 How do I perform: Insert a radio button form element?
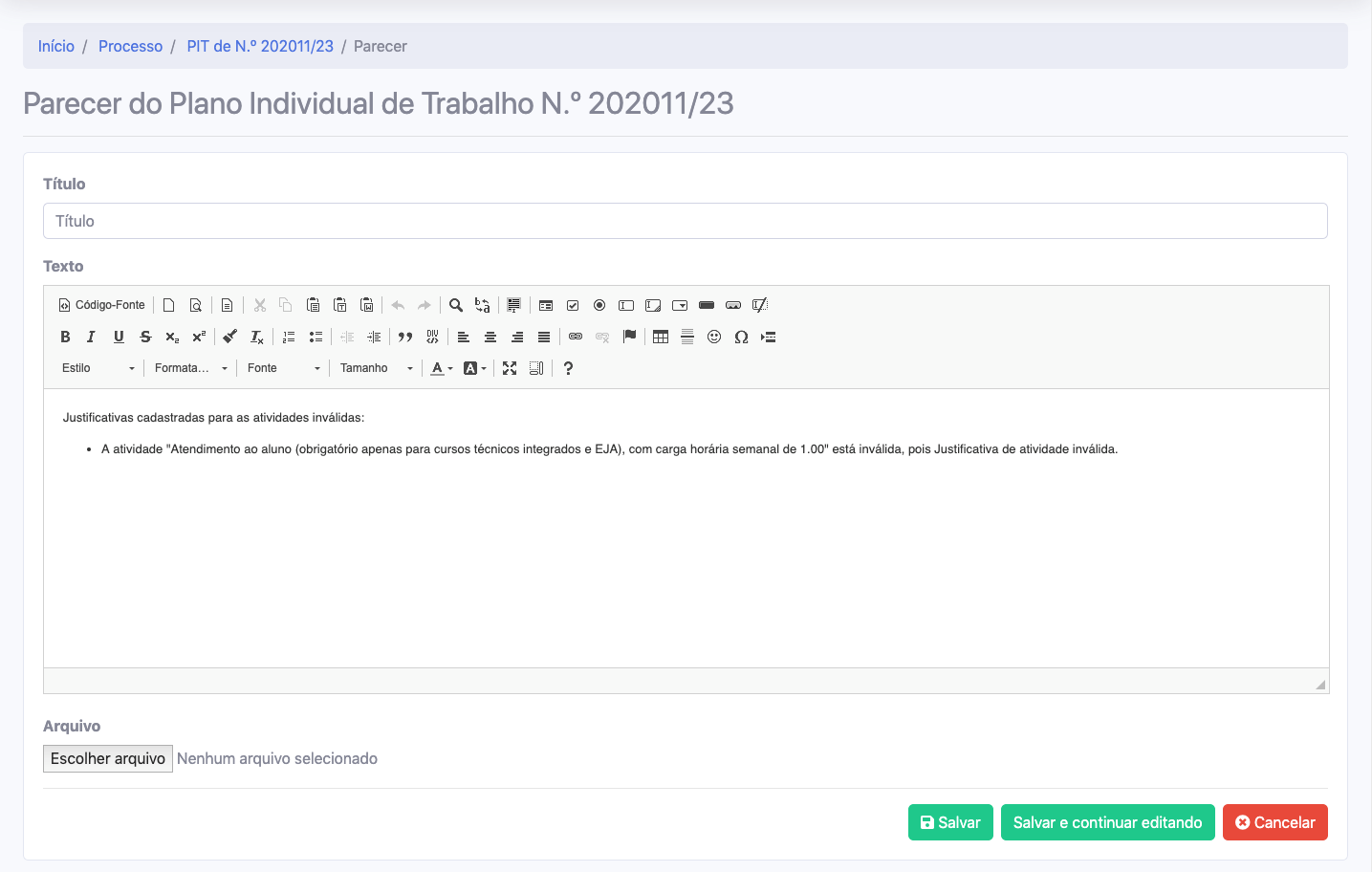[x=599, y=305]
